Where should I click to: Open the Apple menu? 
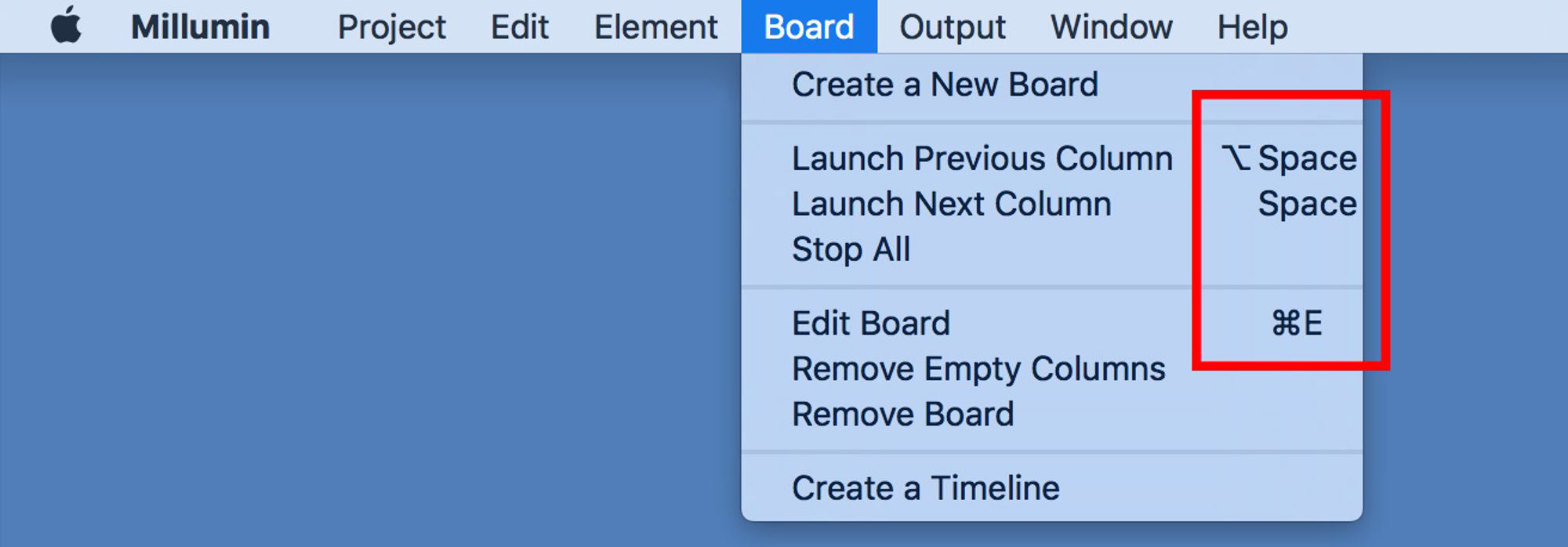point(66,26)
